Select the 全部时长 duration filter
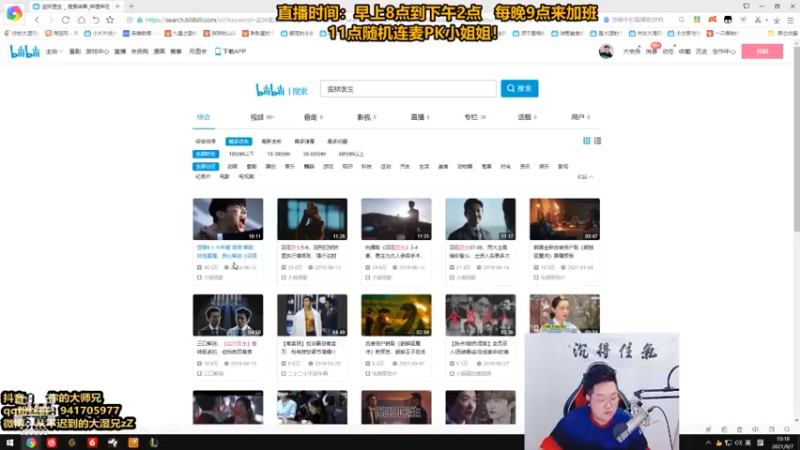 206,154
